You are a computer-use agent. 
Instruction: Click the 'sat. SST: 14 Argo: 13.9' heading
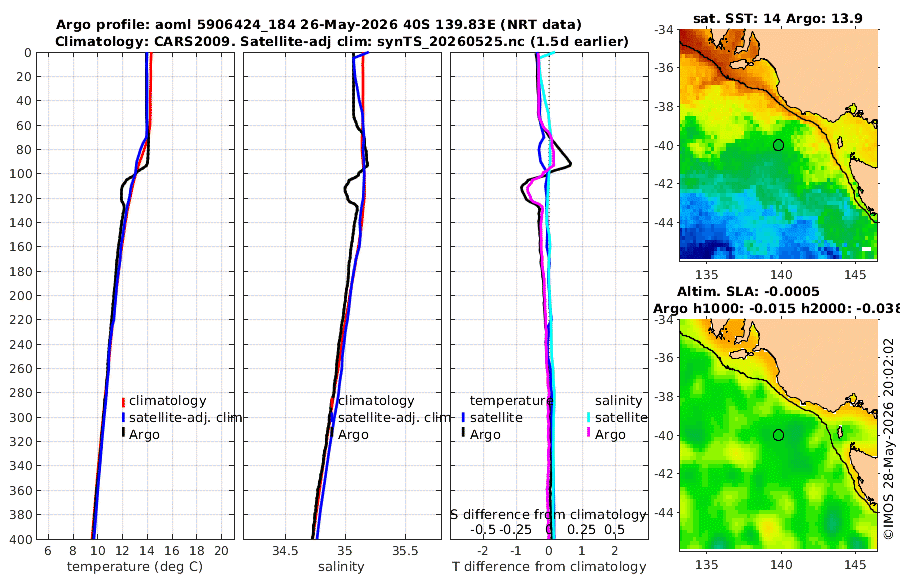778,18
